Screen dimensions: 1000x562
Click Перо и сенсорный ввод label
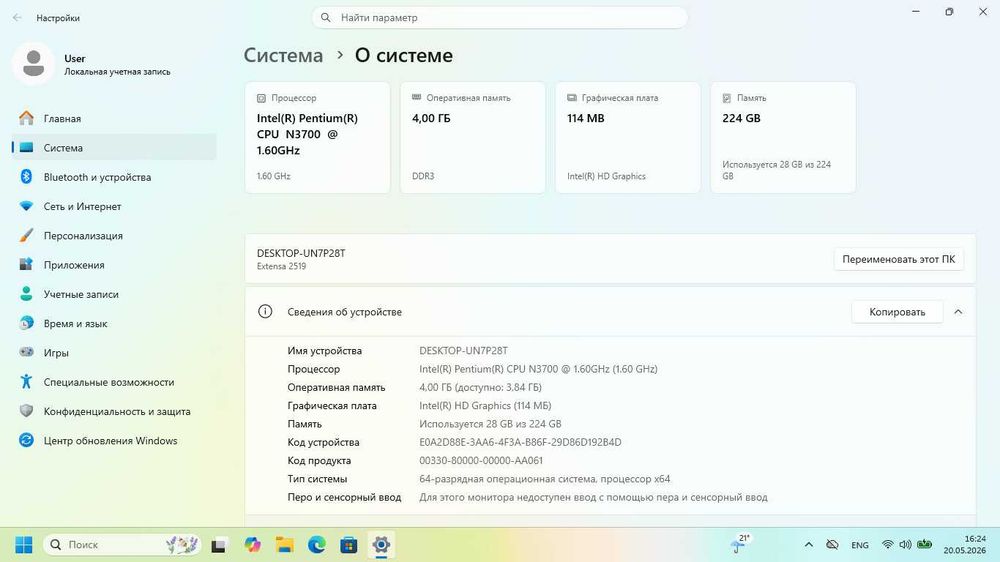344,497
